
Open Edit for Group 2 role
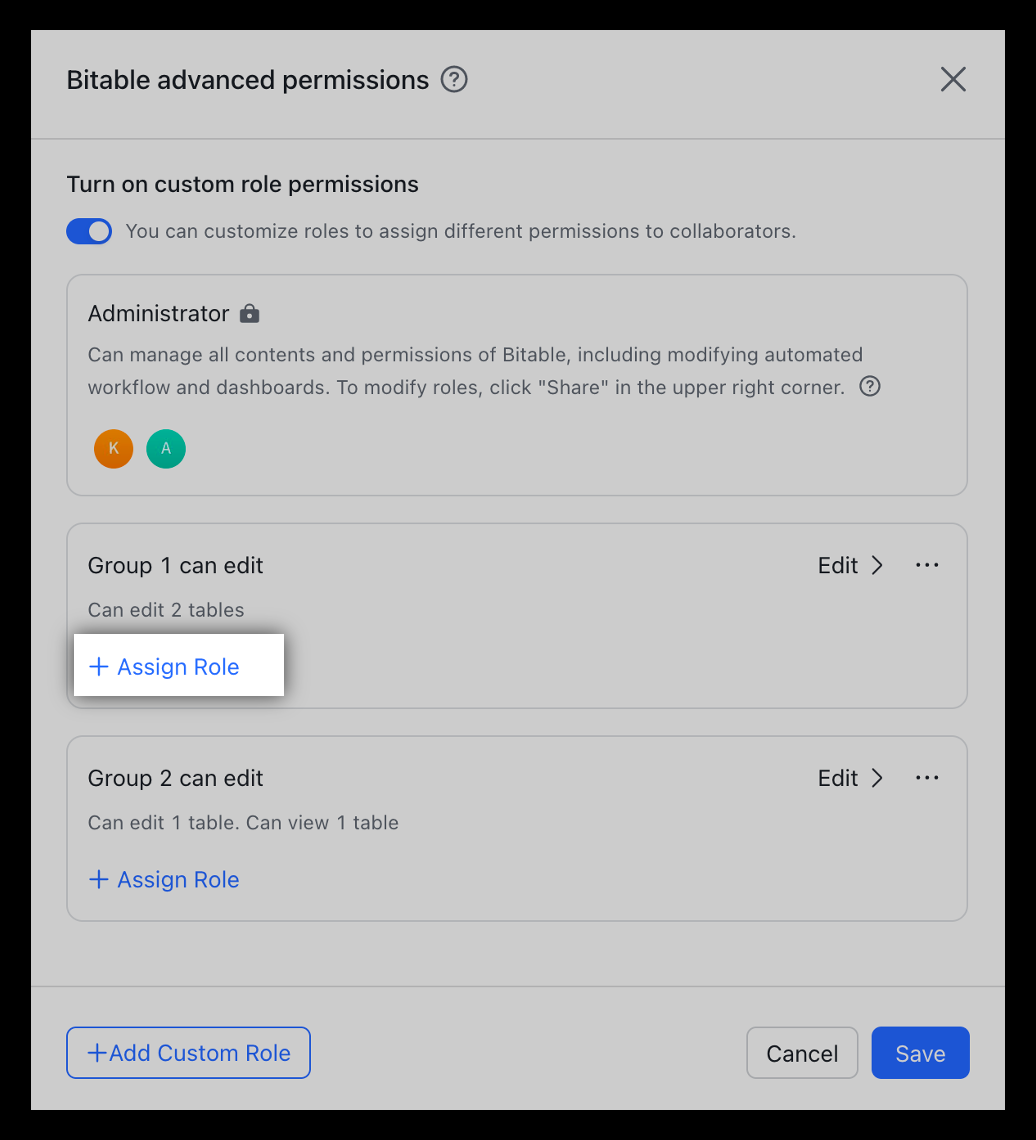coord(850,778)
